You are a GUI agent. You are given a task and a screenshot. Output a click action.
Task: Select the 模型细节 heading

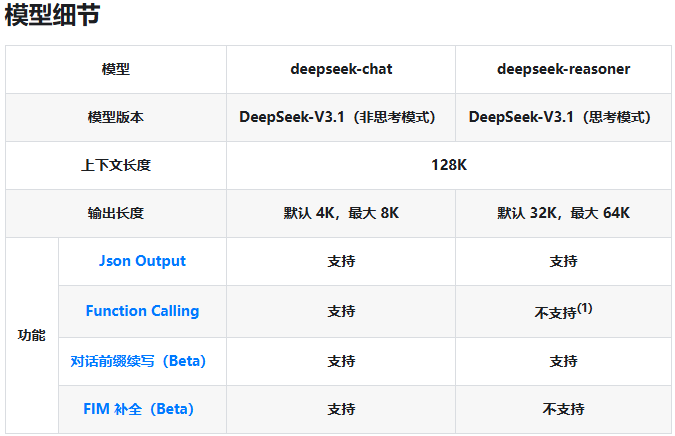[x=53, y=15]
